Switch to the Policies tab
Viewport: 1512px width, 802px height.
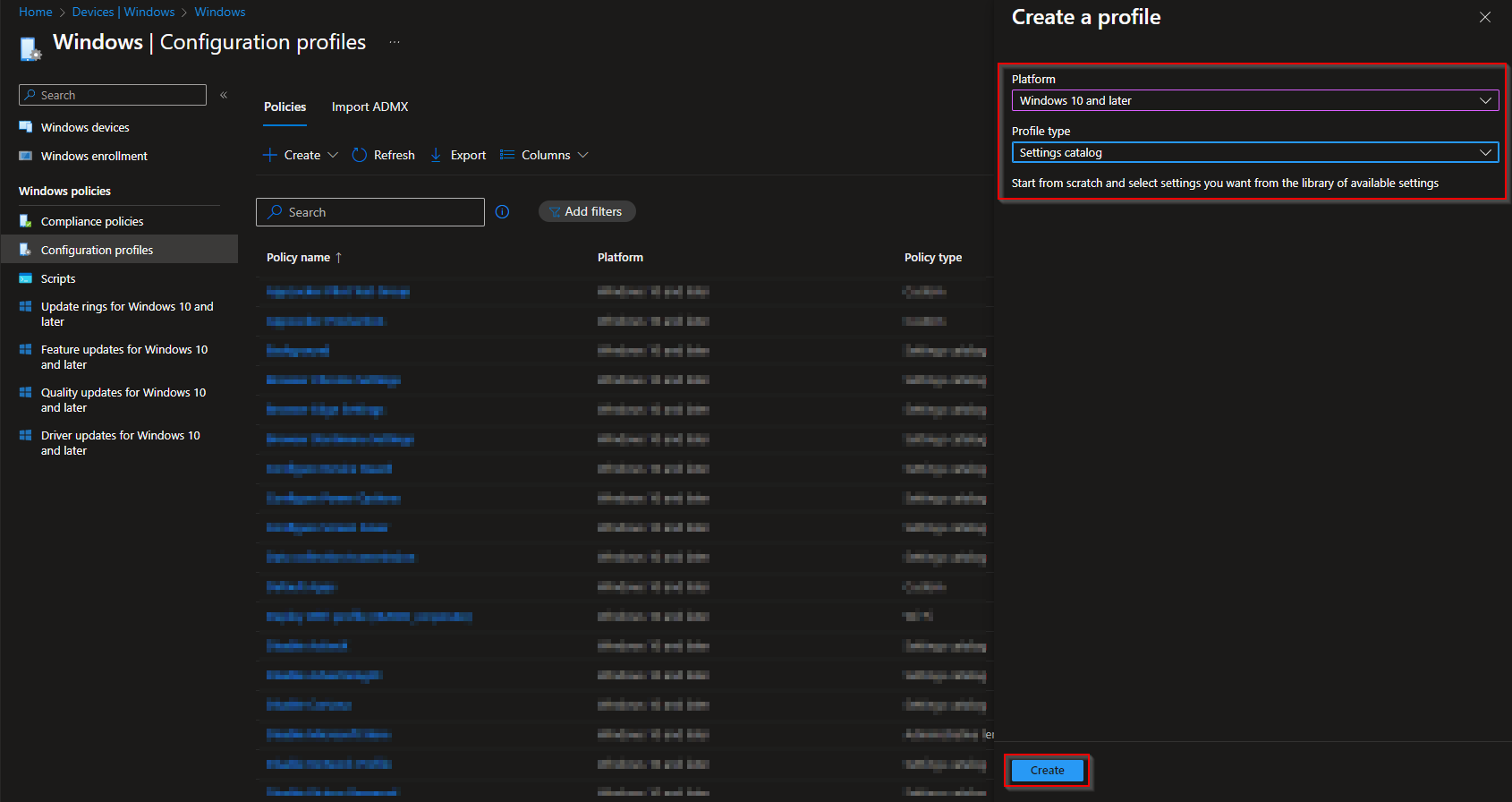(285, 107)
